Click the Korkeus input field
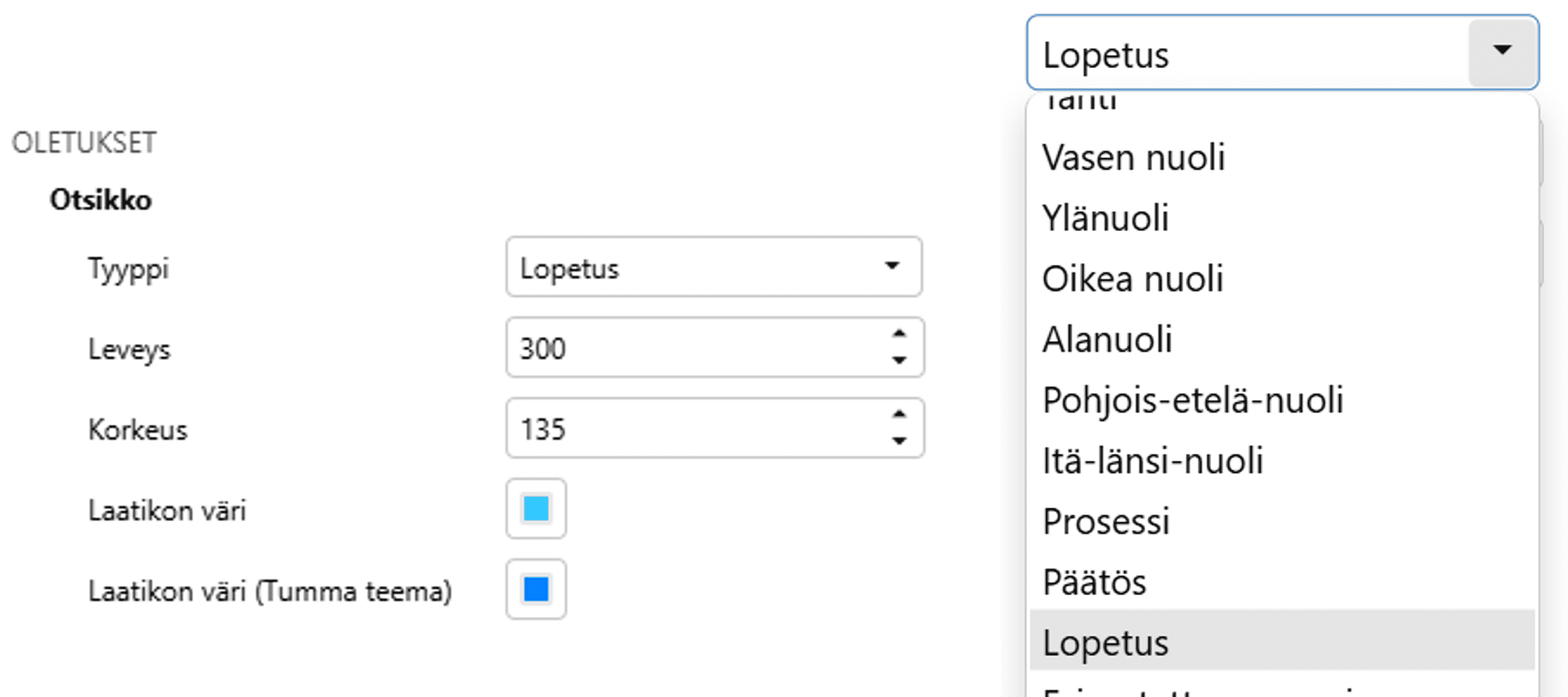Image resolution: width=1568 pixels, height=697 pixels. click(694, 429)
